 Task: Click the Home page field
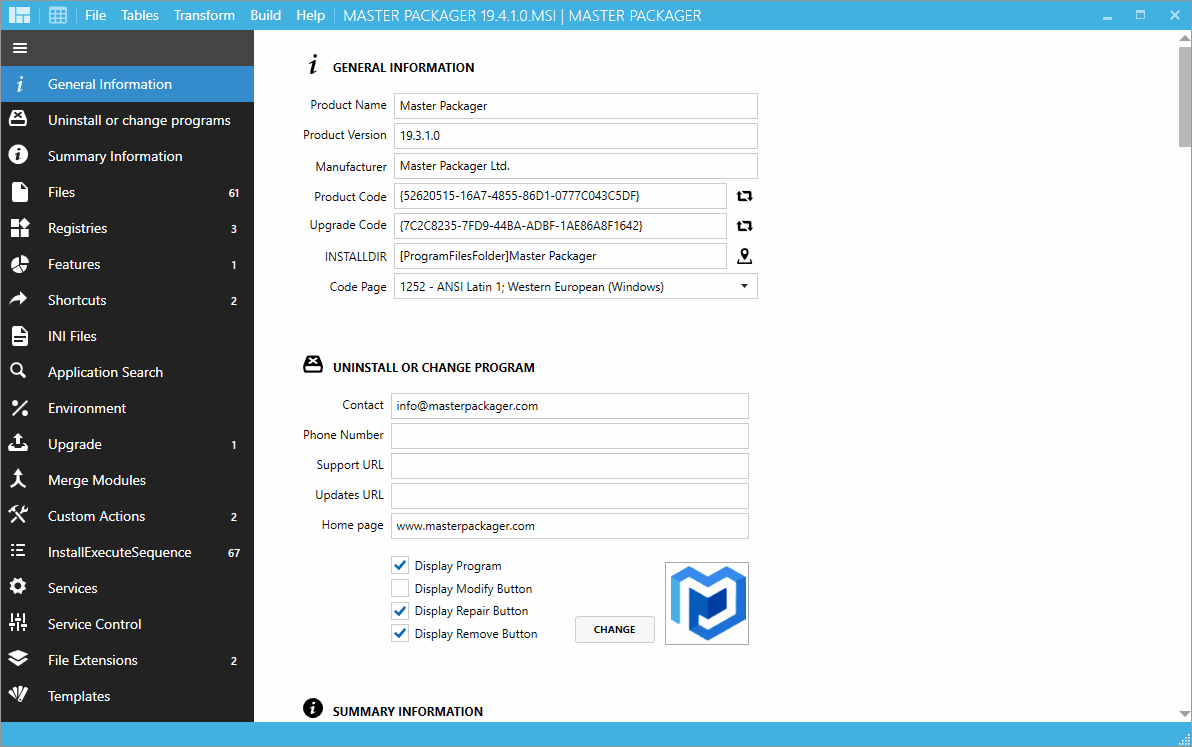coord(569,526)
